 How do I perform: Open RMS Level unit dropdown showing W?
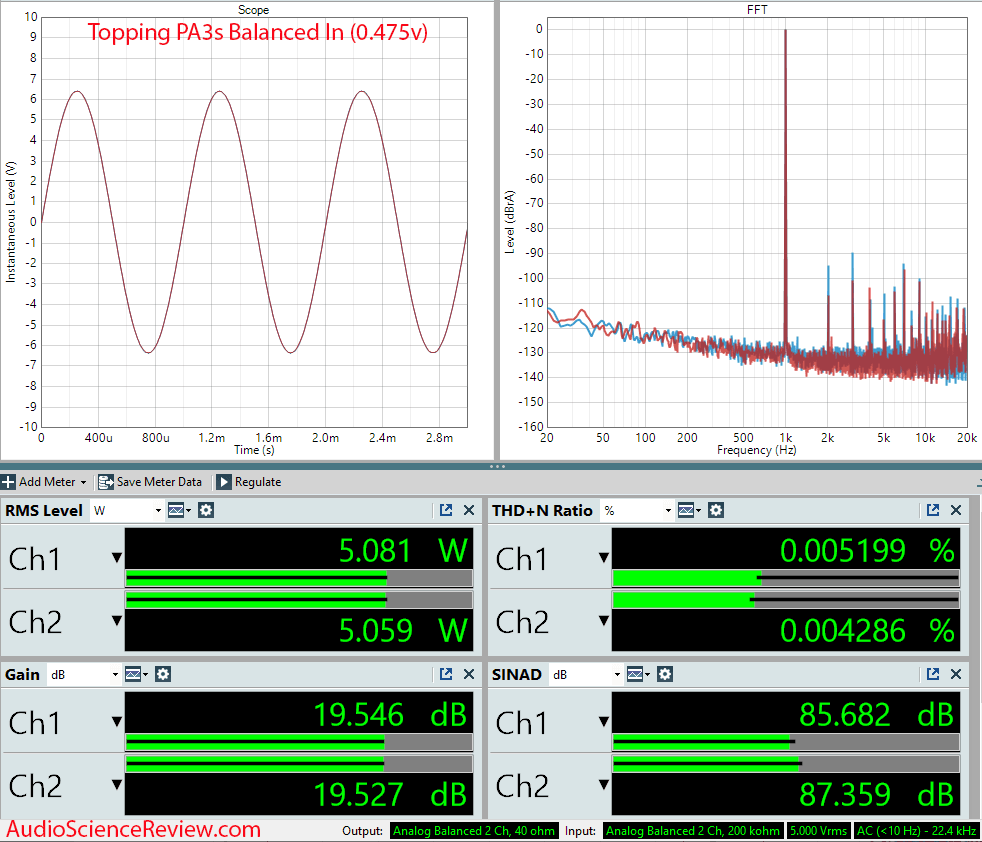coord(127,511)
